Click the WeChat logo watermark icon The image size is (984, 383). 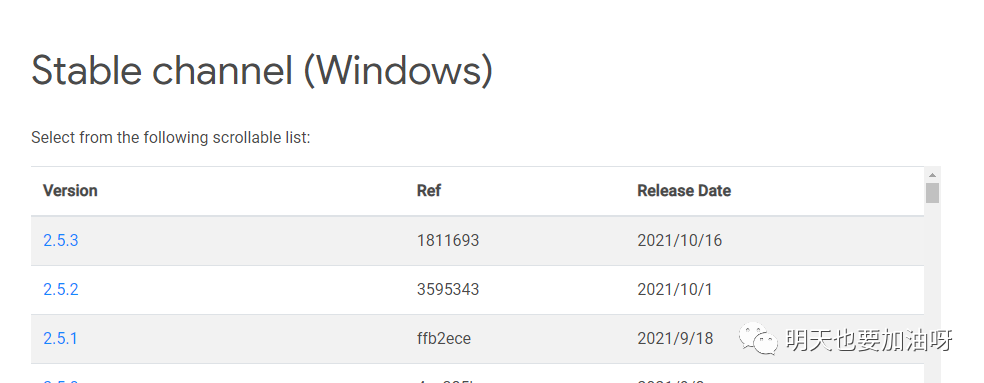[x=758, y=339]
